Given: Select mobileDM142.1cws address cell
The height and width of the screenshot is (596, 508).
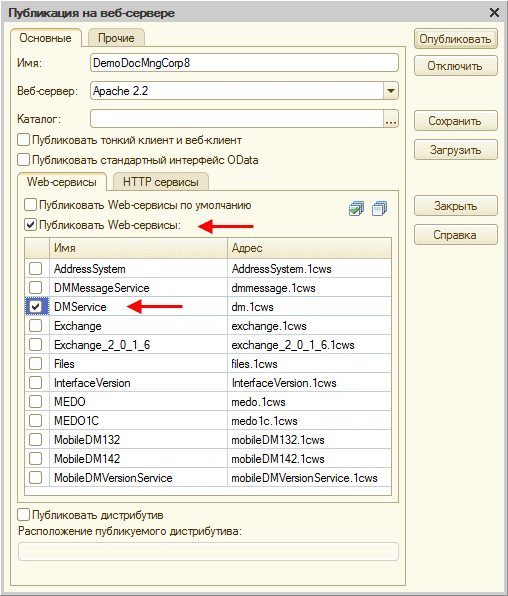Looking at the screenshot, I should coord(309,459).
